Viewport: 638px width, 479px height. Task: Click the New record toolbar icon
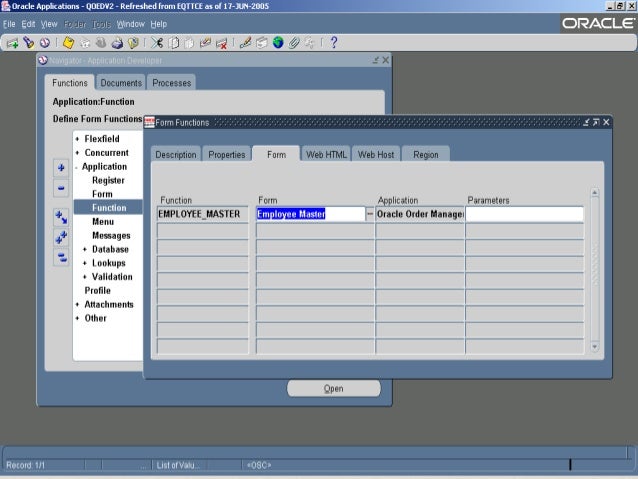[13, 42]
